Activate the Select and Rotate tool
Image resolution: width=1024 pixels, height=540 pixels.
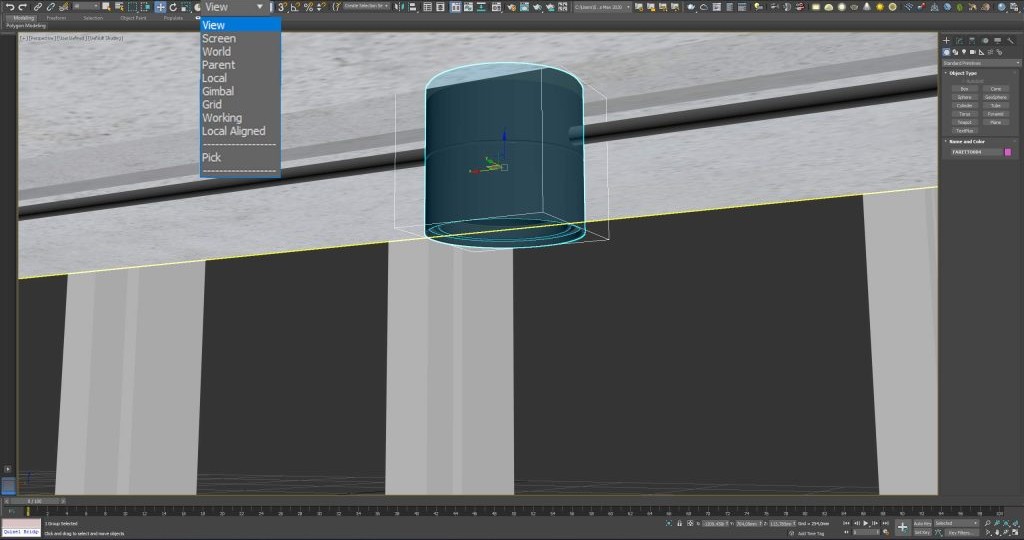click(173, 7)
